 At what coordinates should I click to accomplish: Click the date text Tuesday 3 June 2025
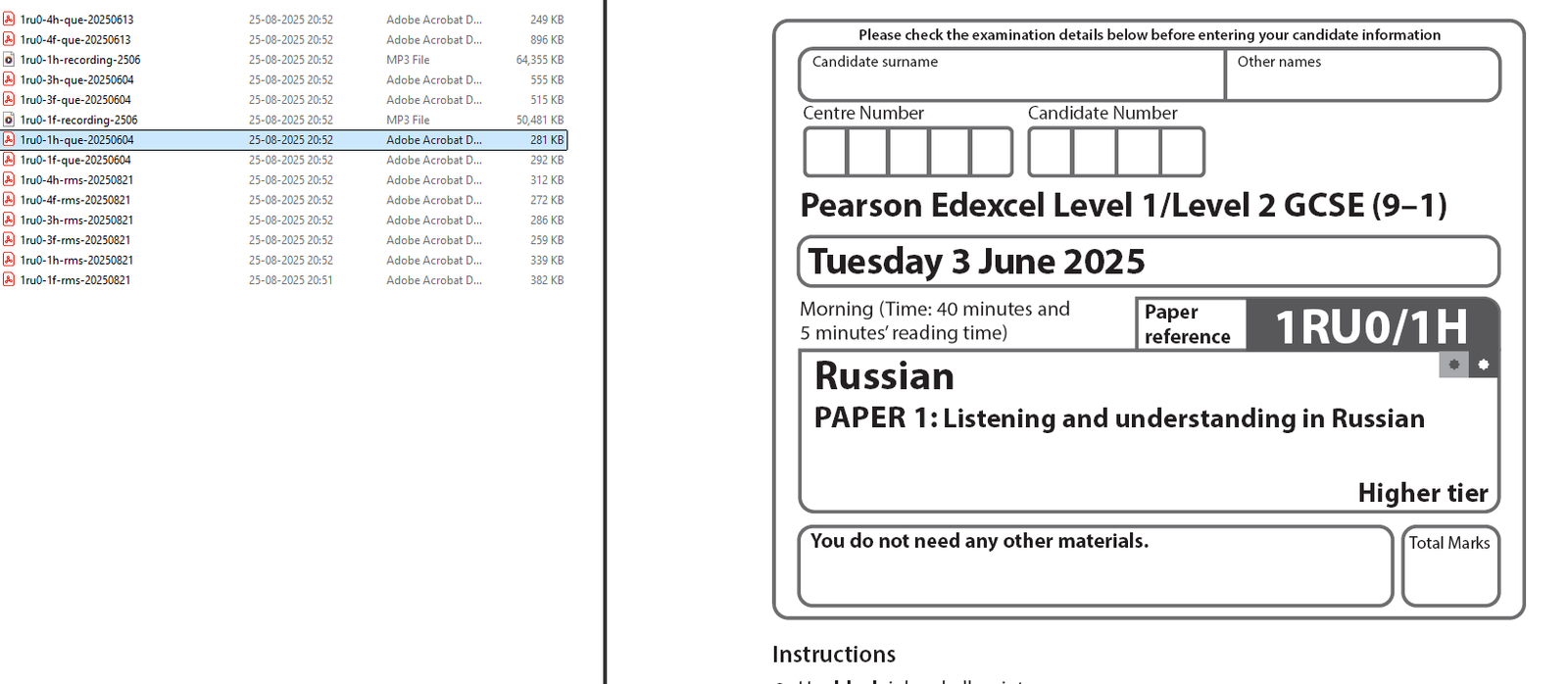[x=976, y=262]
